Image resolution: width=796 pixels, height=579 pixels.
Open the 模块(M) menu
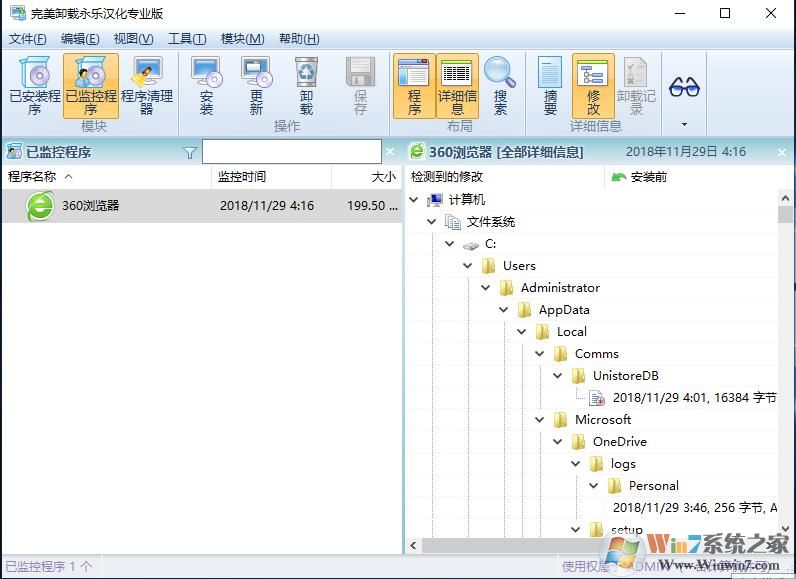pyautogui.click(x=242, y=39)
